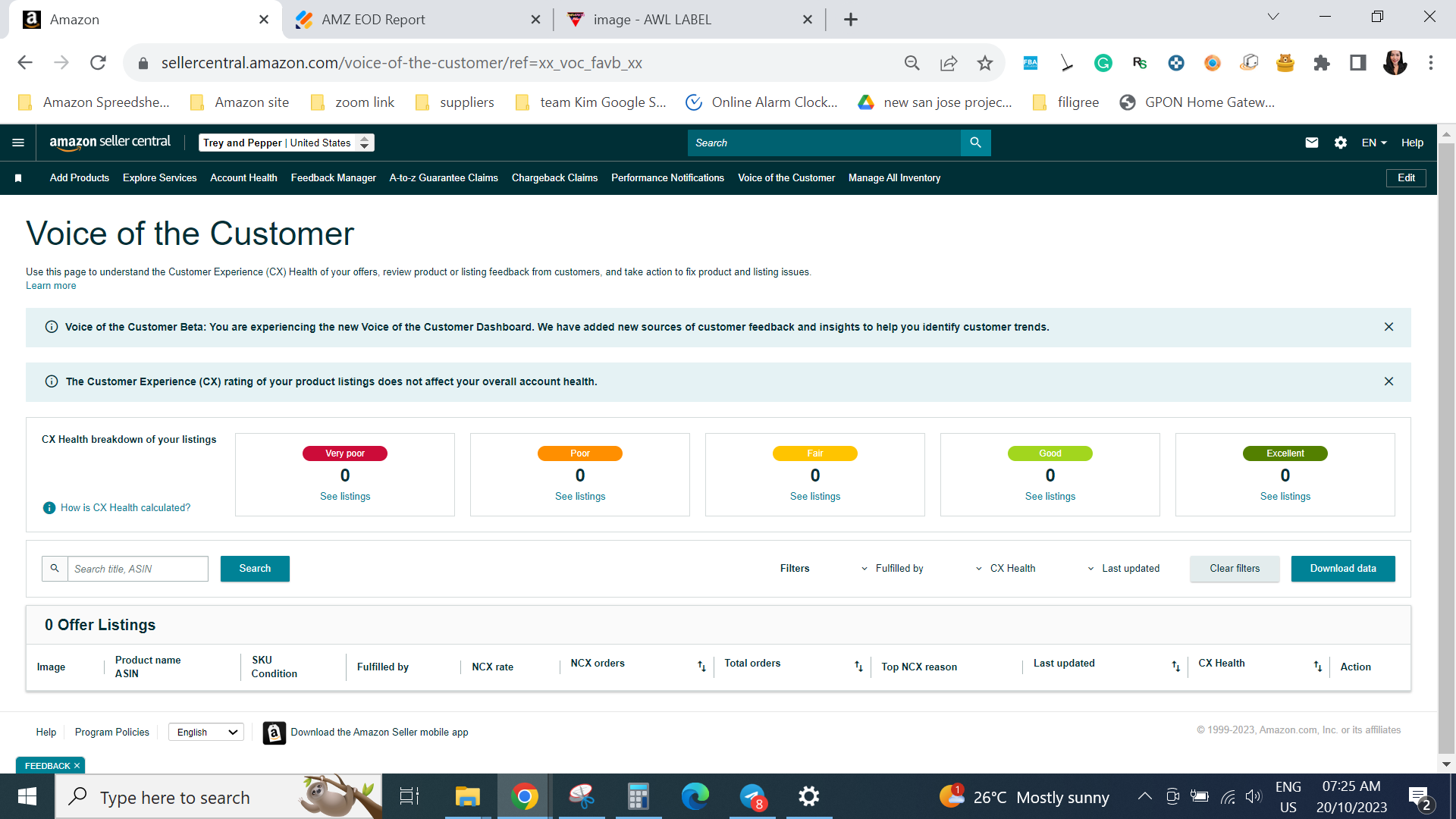The height and width of the screenshot is (819, 1456).
Task: Expand the Fulfilled by filter
Action: [892, 569]
